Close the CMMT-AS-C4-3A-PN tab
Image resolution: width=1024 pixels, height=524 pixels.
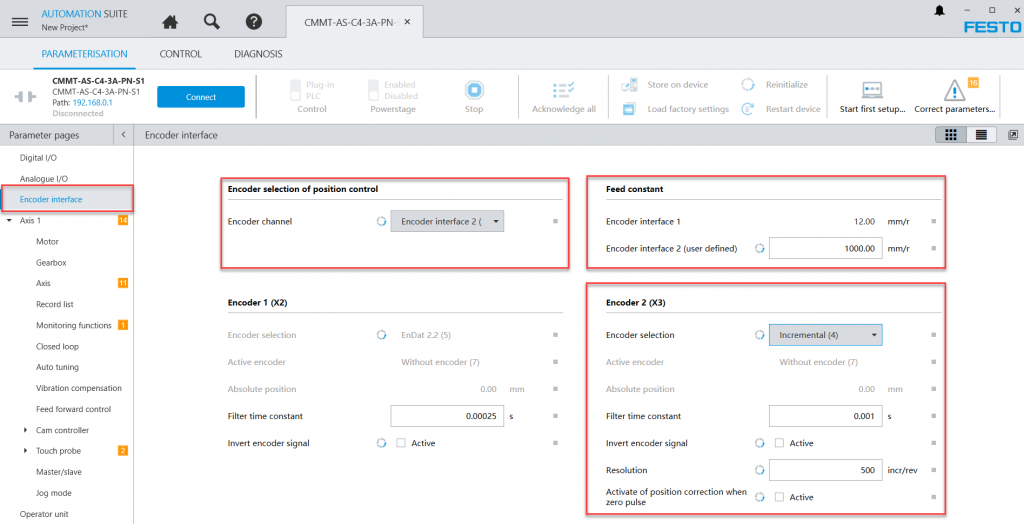click(408, 22)
